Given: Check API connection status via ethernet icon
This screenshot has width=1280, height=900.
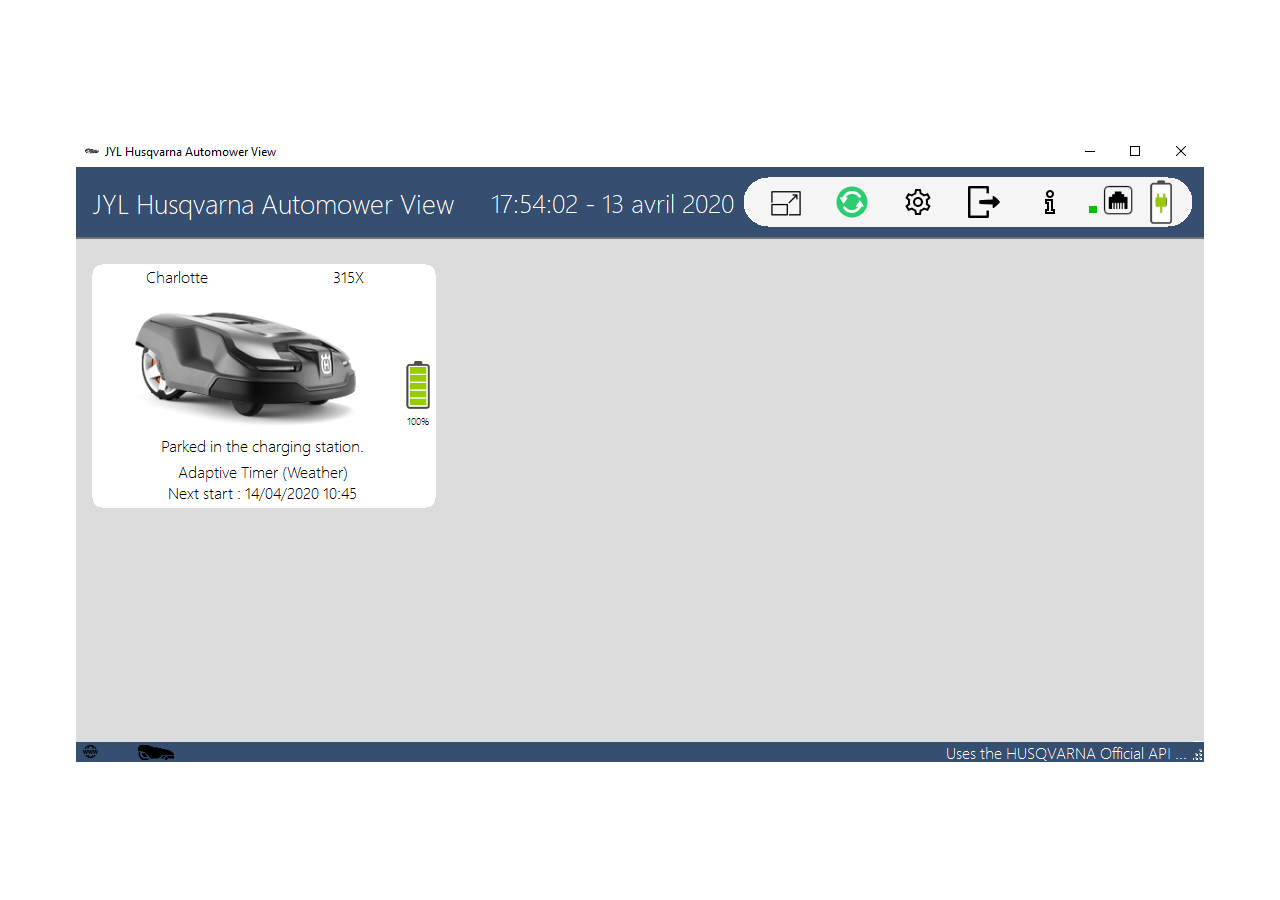Looking at the screenshot, I should (x=1117, y=200).
